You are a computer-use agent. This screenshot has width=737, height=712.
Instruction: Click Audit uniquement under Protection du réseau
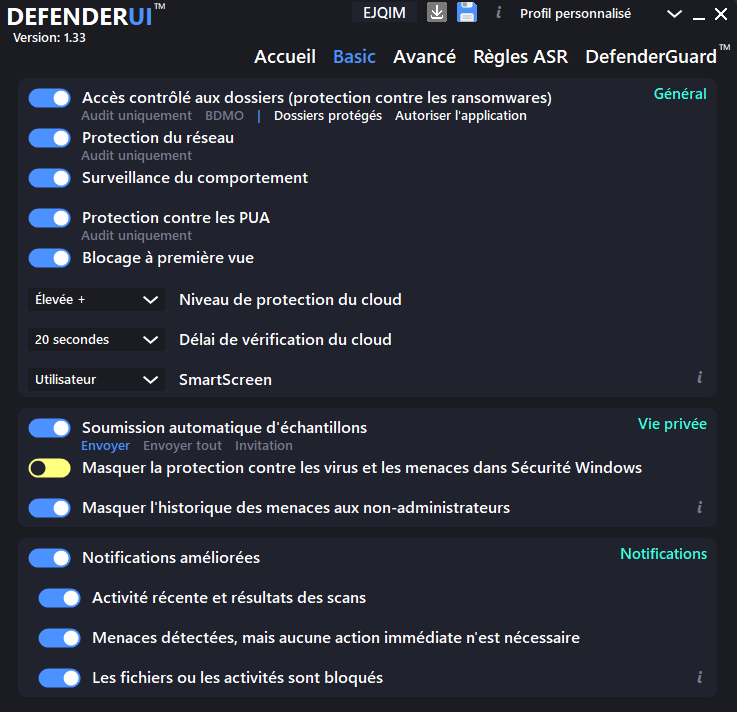[x=136, y=156]
